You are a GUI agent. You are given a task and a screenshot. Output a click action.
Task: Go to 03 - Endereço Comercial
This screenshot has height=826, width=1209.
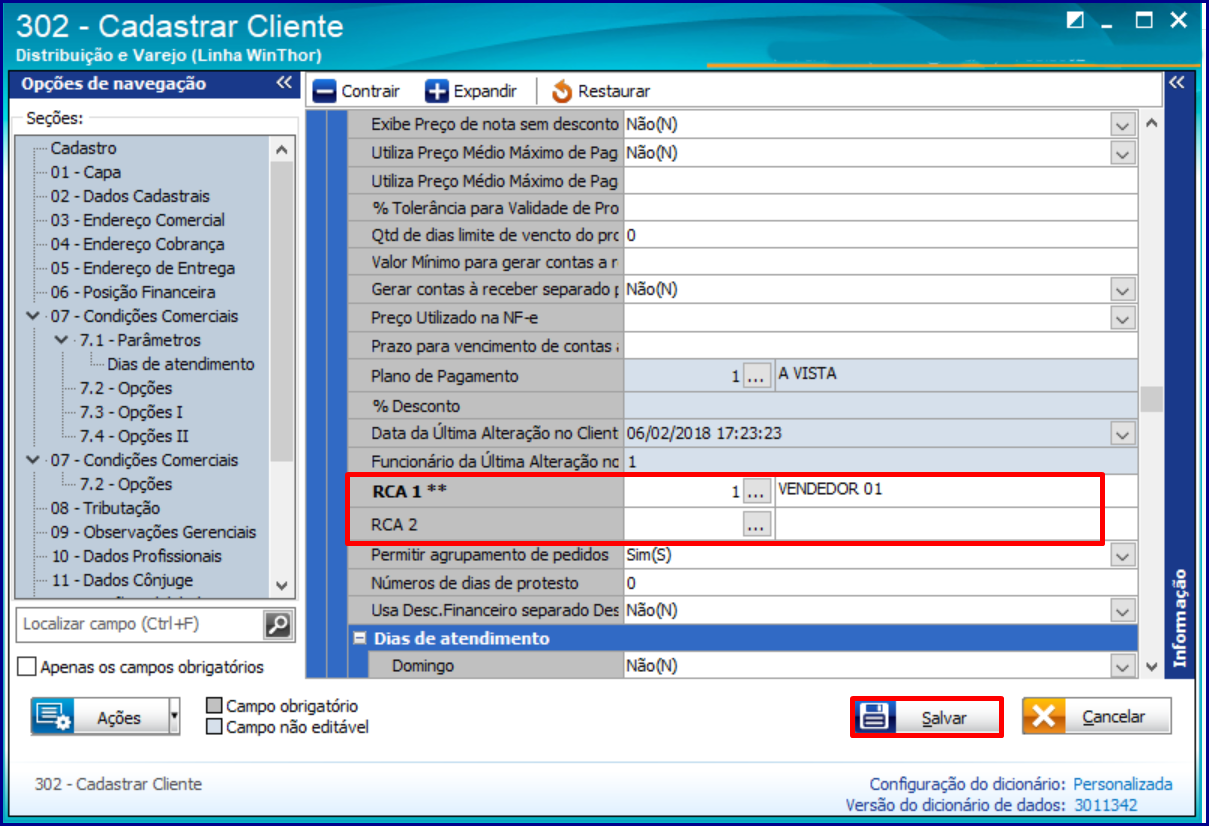pos(138,220)
